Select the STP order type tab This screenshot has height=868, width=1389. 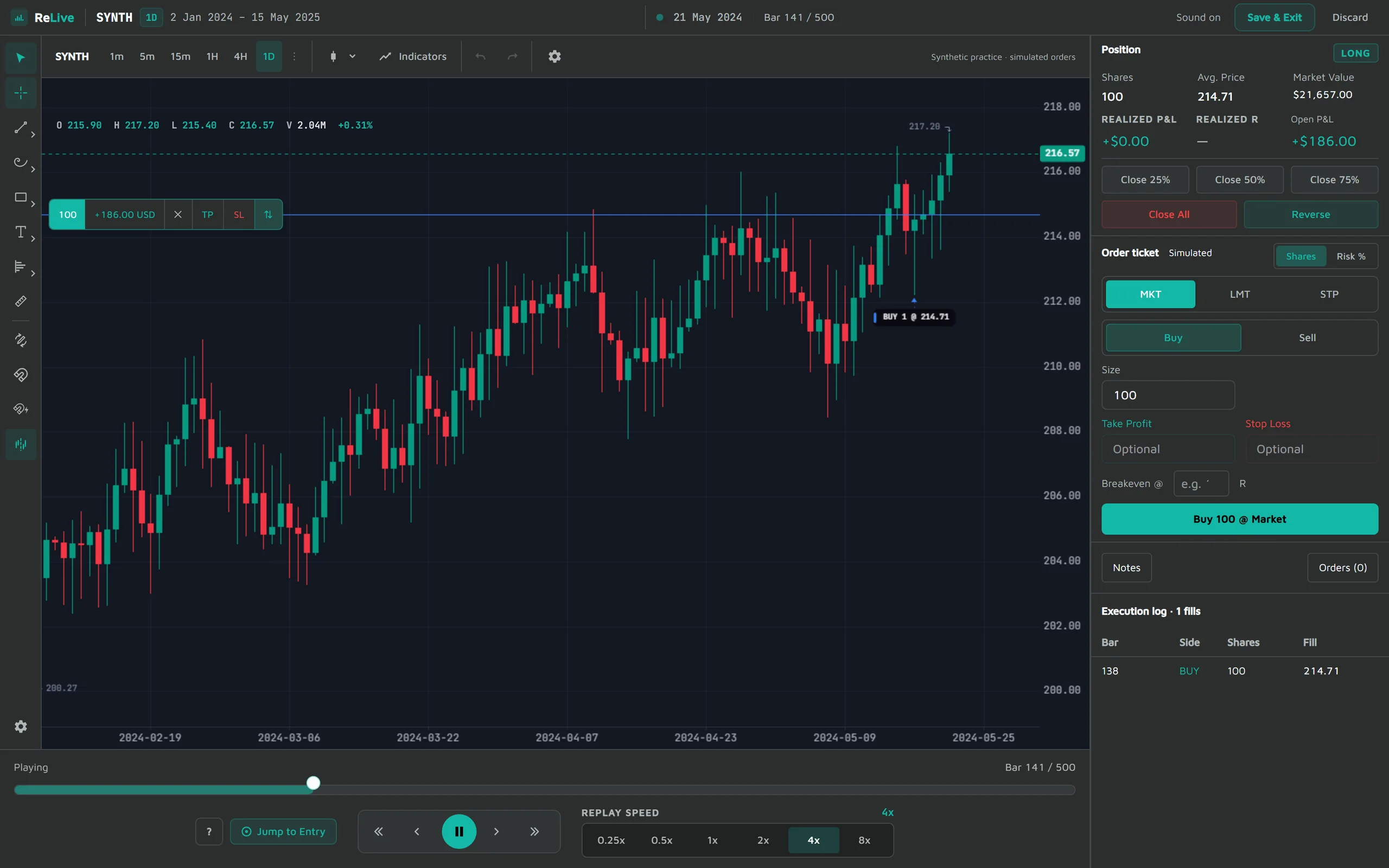pos(1329,294)
